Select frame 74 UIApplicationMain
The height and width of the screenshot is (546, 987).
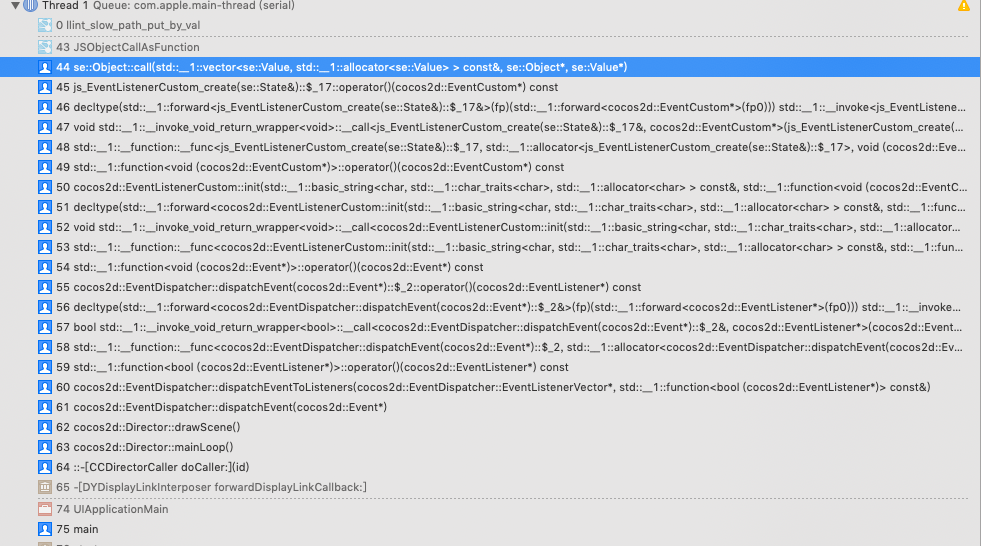pyautogui.click(x=112, y=509)
